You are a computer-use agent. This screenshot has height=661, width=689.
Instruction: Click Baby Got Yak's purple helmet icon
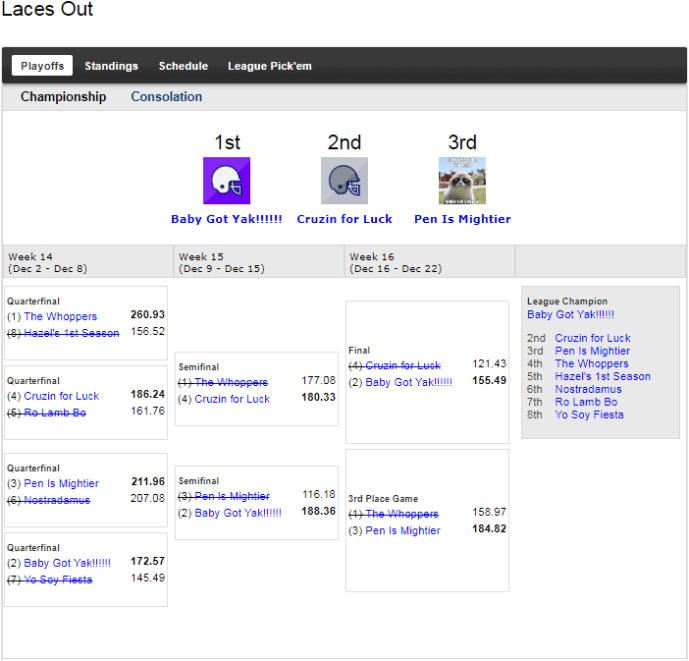(226, 181)
